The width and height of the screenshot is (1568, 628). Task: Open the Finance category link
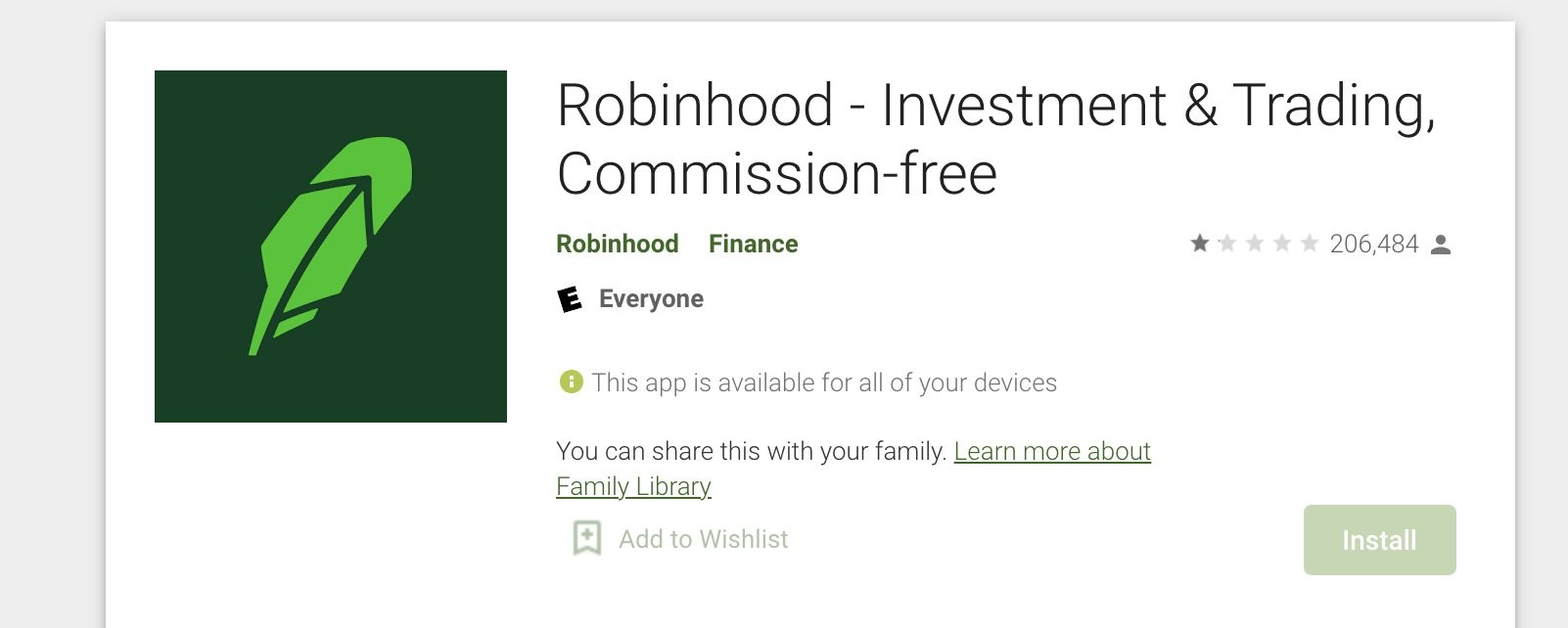pos(754,244)
